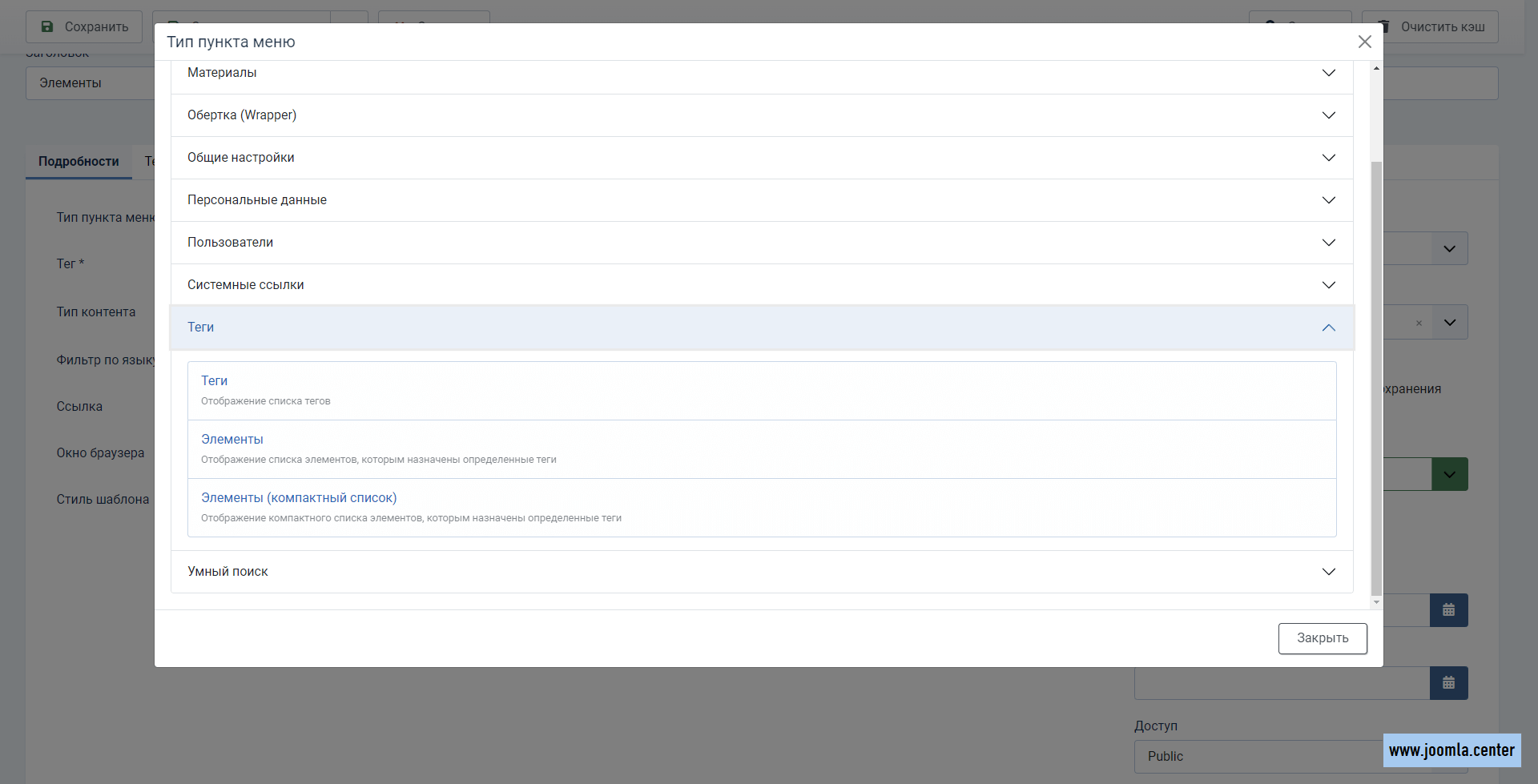
Task: Click the dialog's vertical scrollbar
Action: point(1376,376)
